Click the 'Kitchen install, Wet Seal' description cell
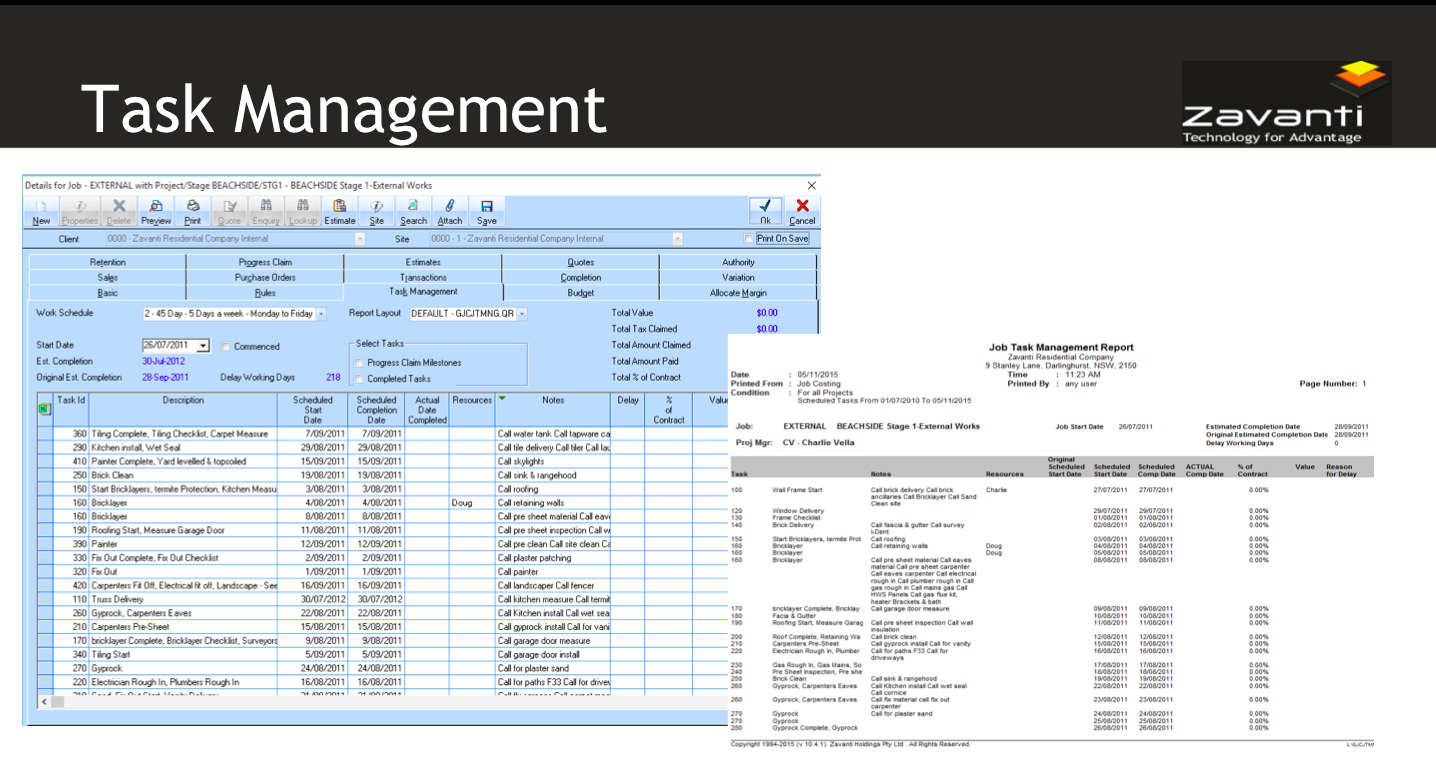Screen dimensions: 1436x778 coord(183,448)
